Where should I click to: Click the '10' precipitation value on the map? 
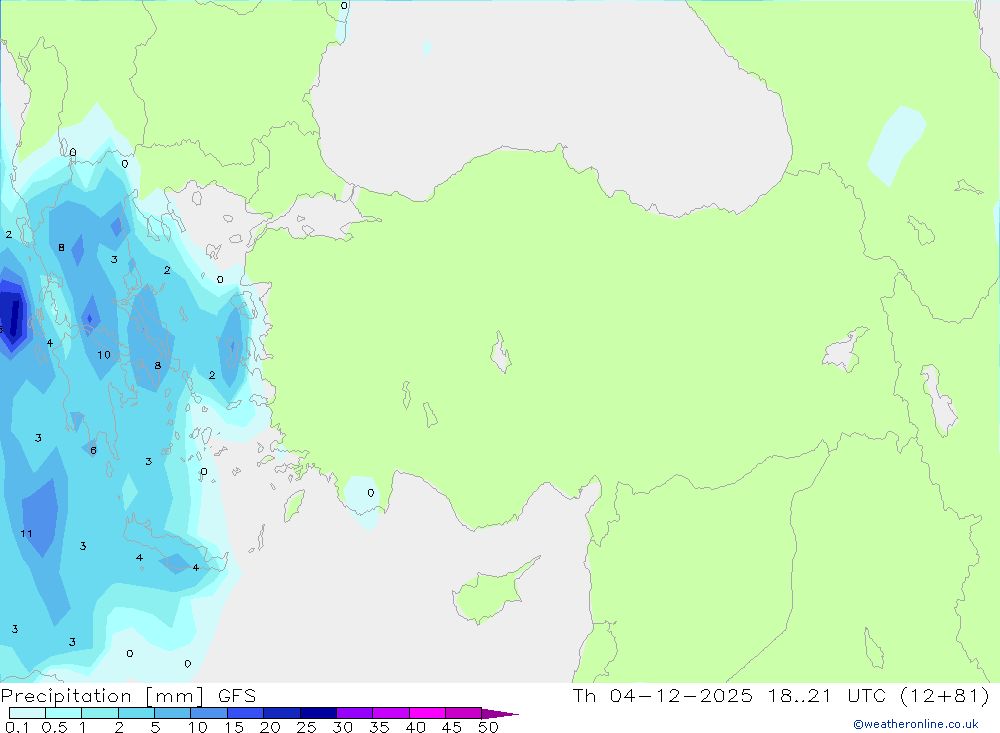104,355
